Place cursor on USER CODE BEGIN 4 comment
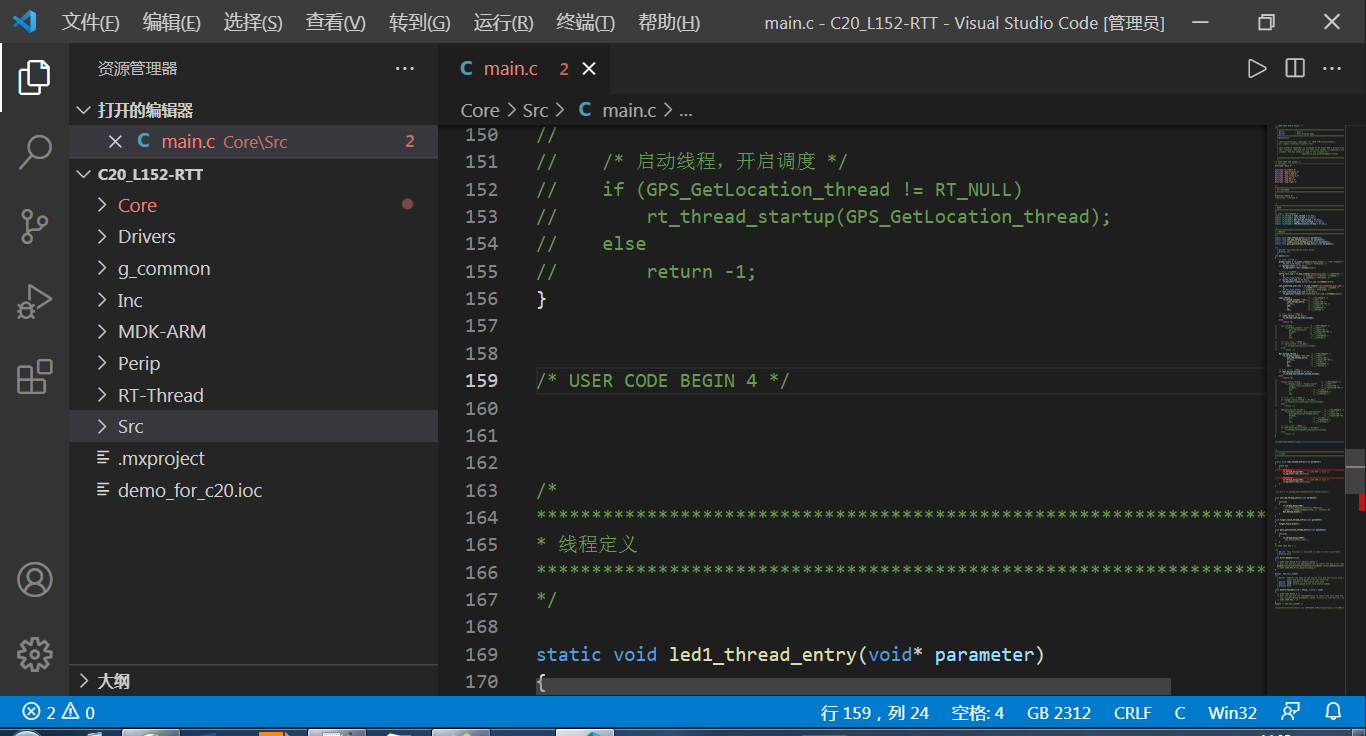The width and height of the screenshot is (1366, 736). pyautogui.click(x=663, y=380)
